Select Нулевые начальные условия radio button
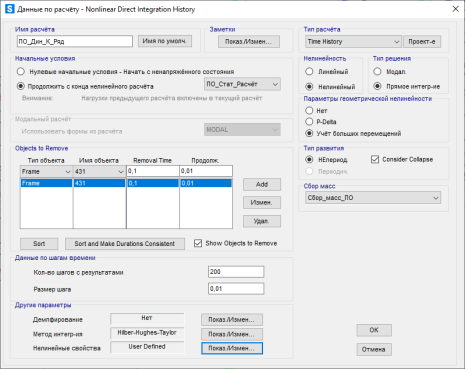Viewport: 466px width, 369px height. pyautogui.click(x=21, y=72)
